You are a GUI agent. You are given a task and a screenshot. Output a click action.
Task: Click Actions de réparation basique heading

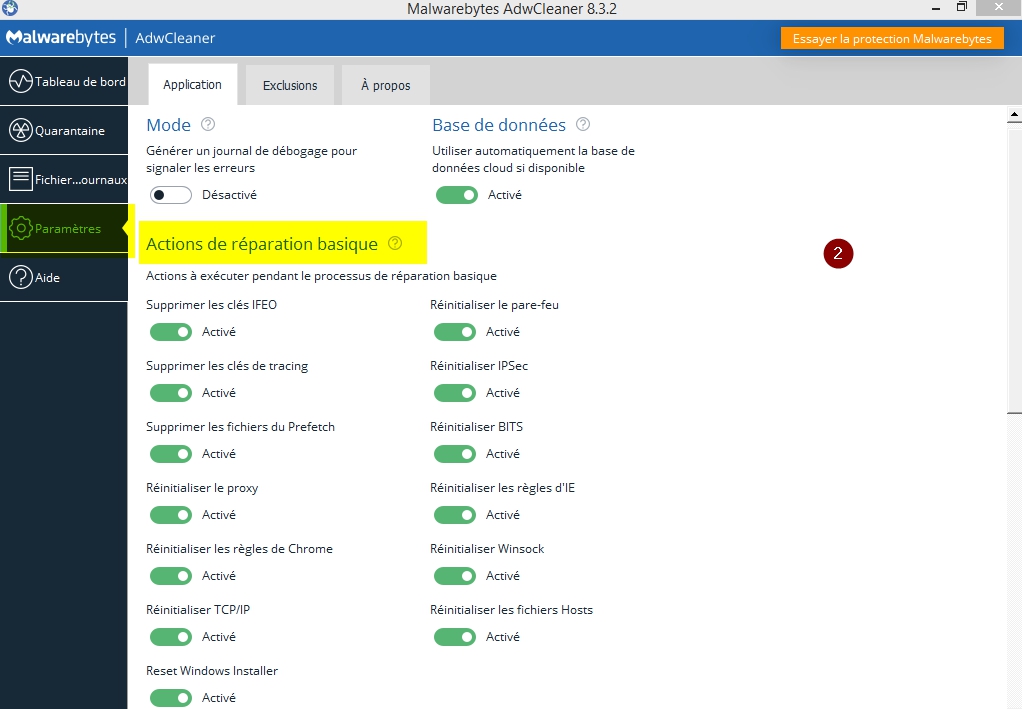[262, 244]
